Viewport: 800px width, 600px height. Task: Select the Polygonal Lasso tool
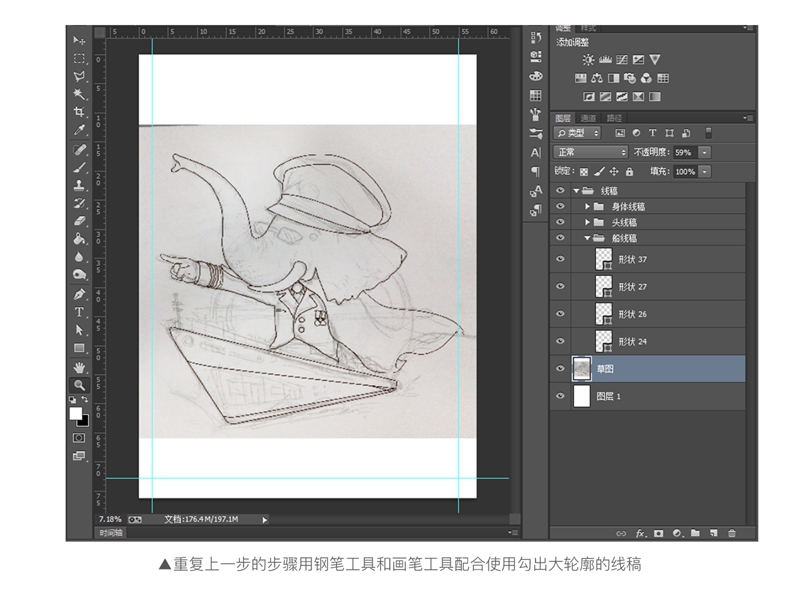pos(79,77)
